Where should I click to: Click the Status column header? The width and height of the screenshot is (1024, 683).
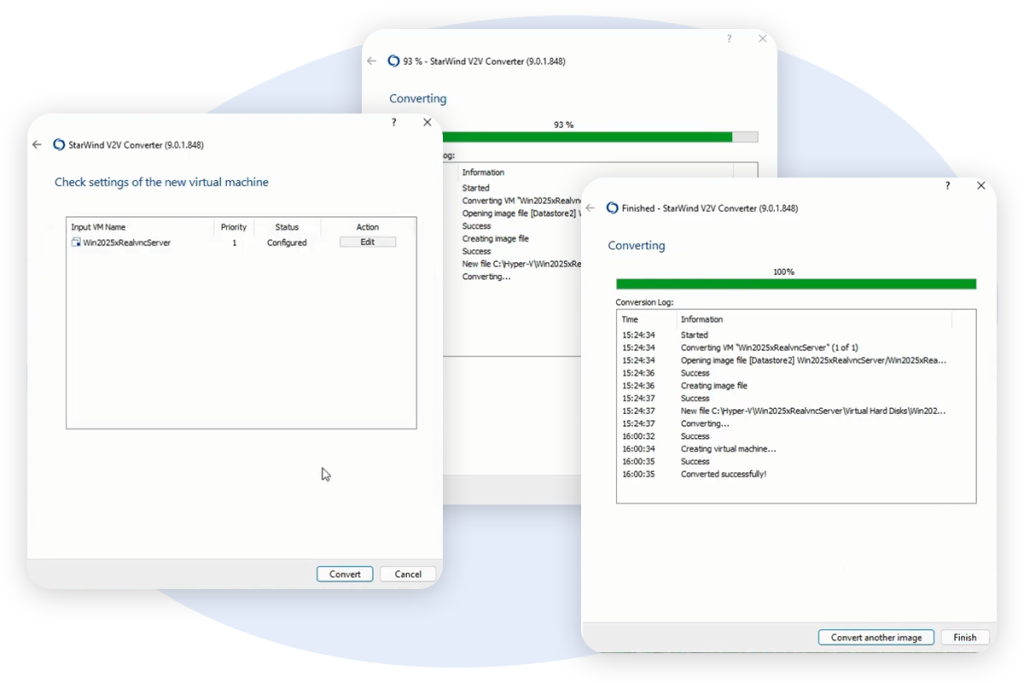coord(287,227)
